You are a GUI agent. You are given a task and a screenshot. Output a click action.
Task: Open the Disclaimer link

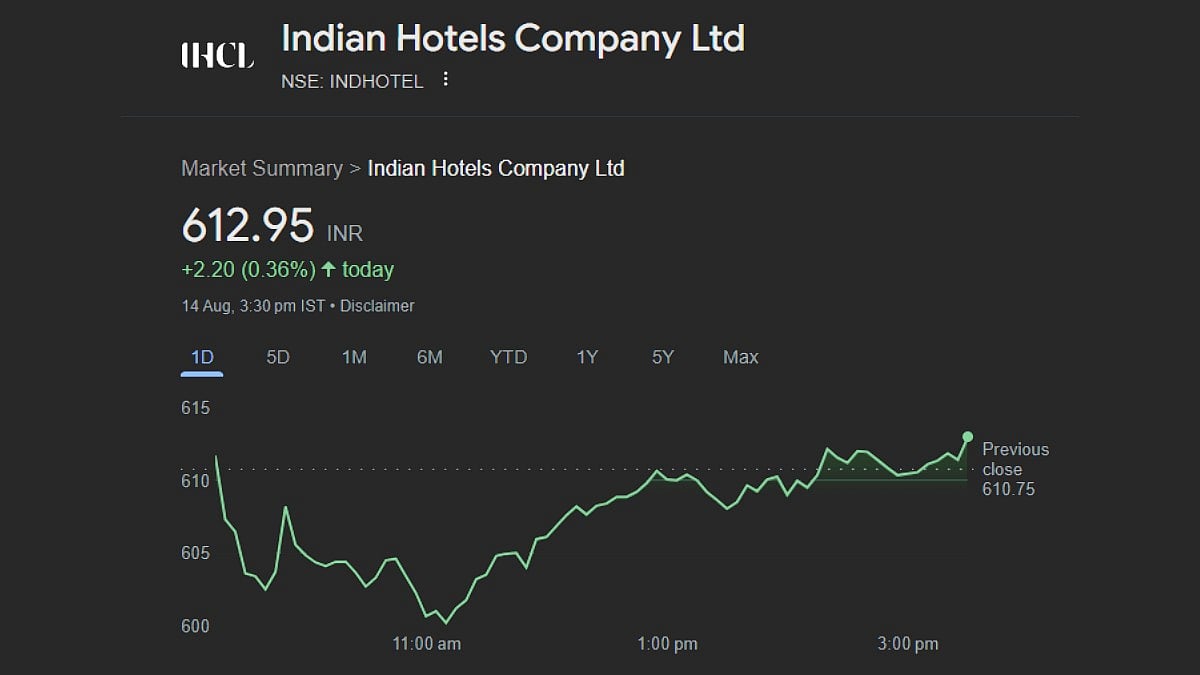pyautogui.click(x=377, y=306)
